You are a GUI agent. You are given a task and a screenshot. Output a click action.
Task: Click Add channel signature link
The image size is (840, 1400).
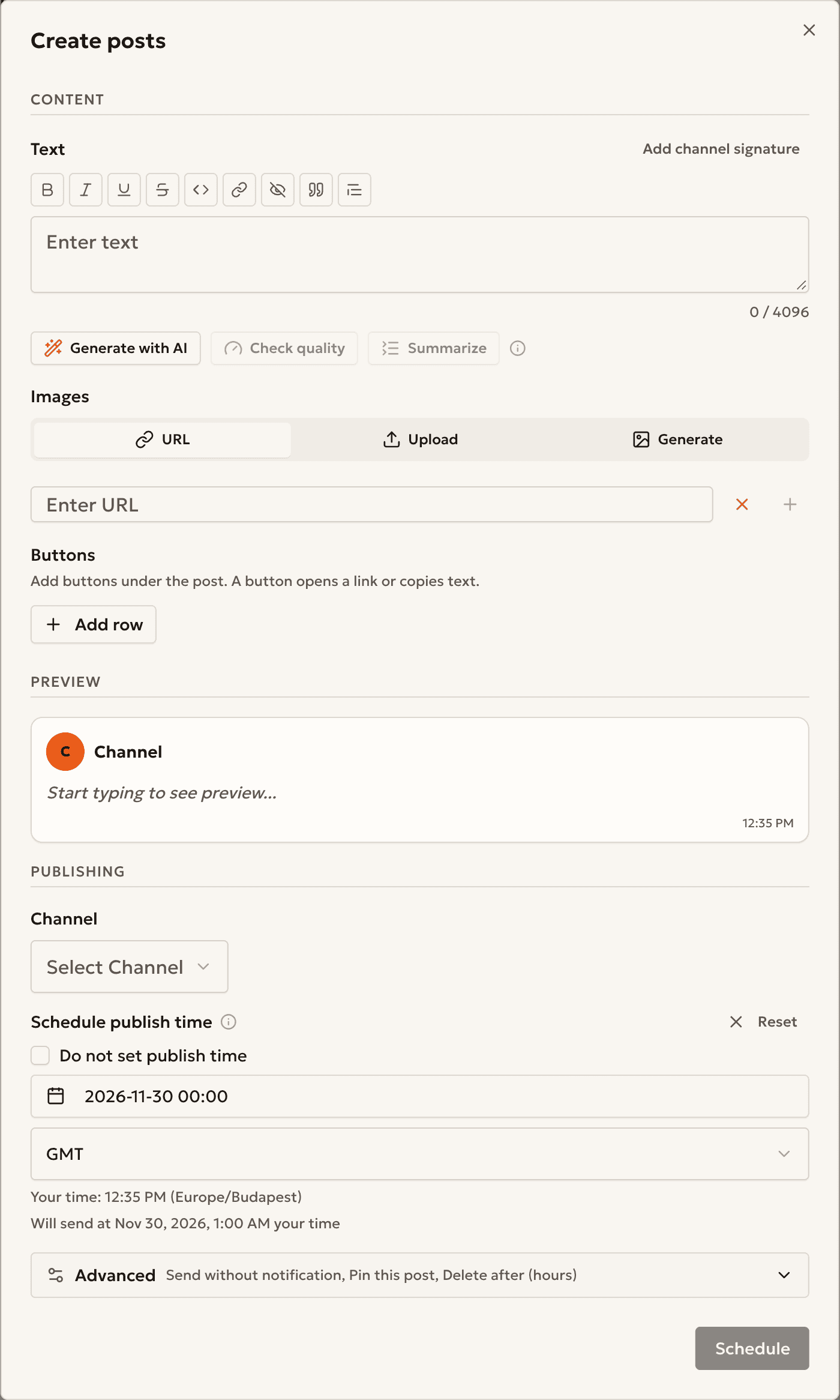tap(721, 149)
